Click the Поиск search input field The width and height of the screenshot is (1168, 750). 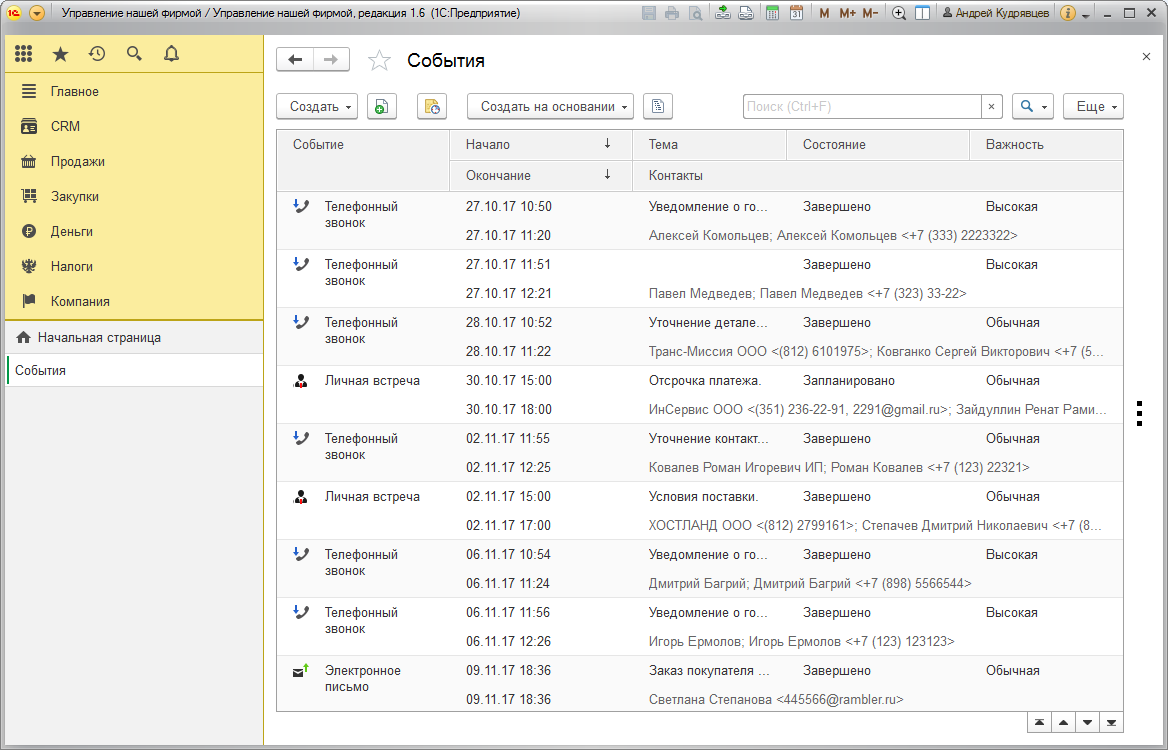point(862,107)
